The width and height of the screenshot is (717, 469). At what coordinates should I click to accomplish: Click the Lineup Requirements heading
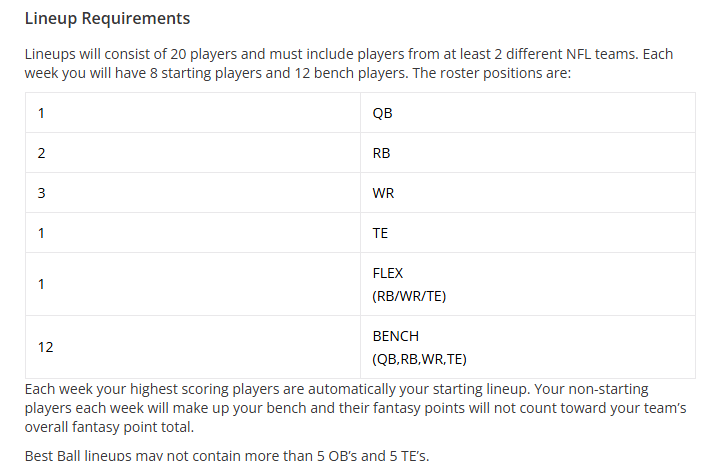(107, 19)
